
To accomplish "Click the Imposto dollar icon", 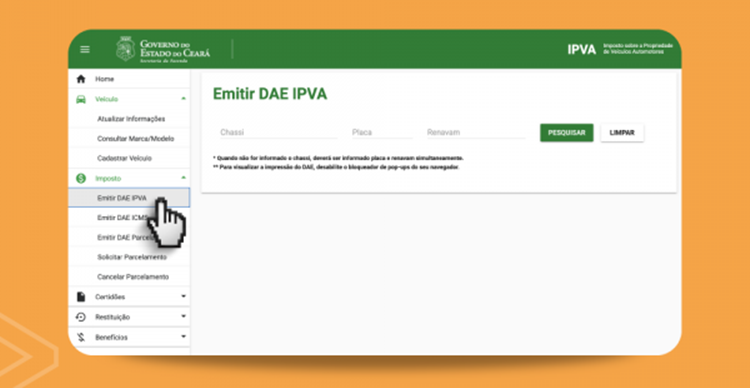I will [81, 178].
